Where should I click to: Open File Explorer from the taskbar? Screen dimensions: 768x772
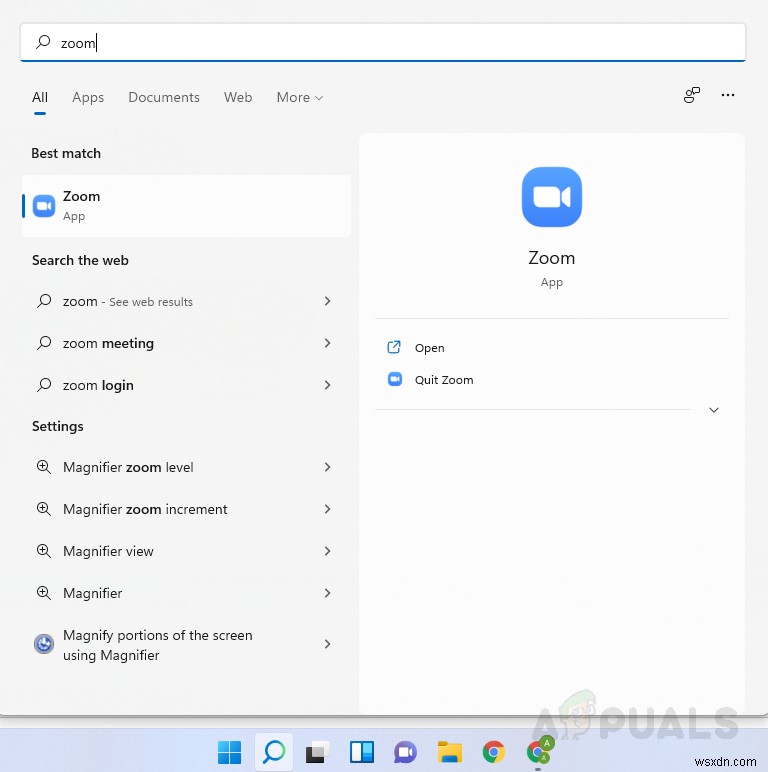click(x=449, y=752)
